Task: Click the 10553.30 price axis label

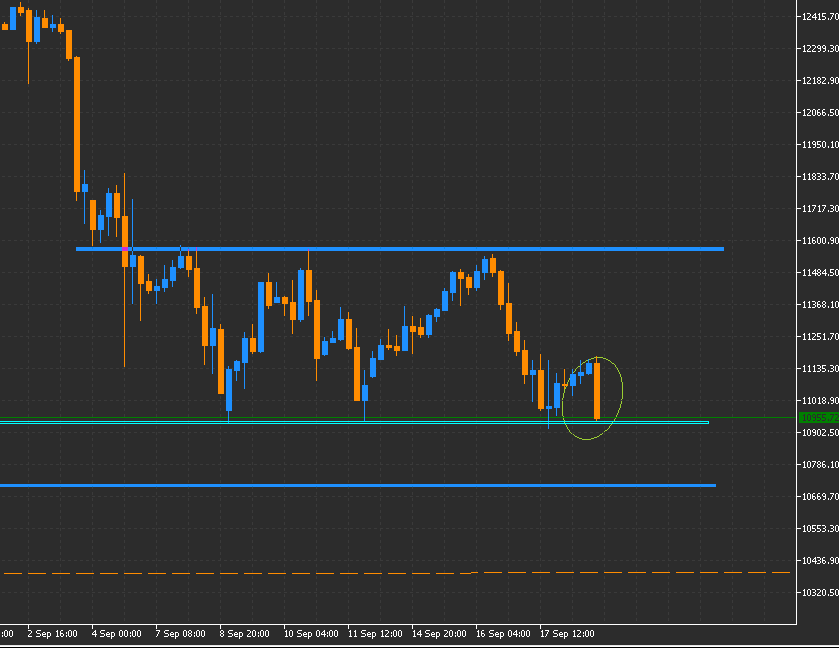Action: coord(820,529)
